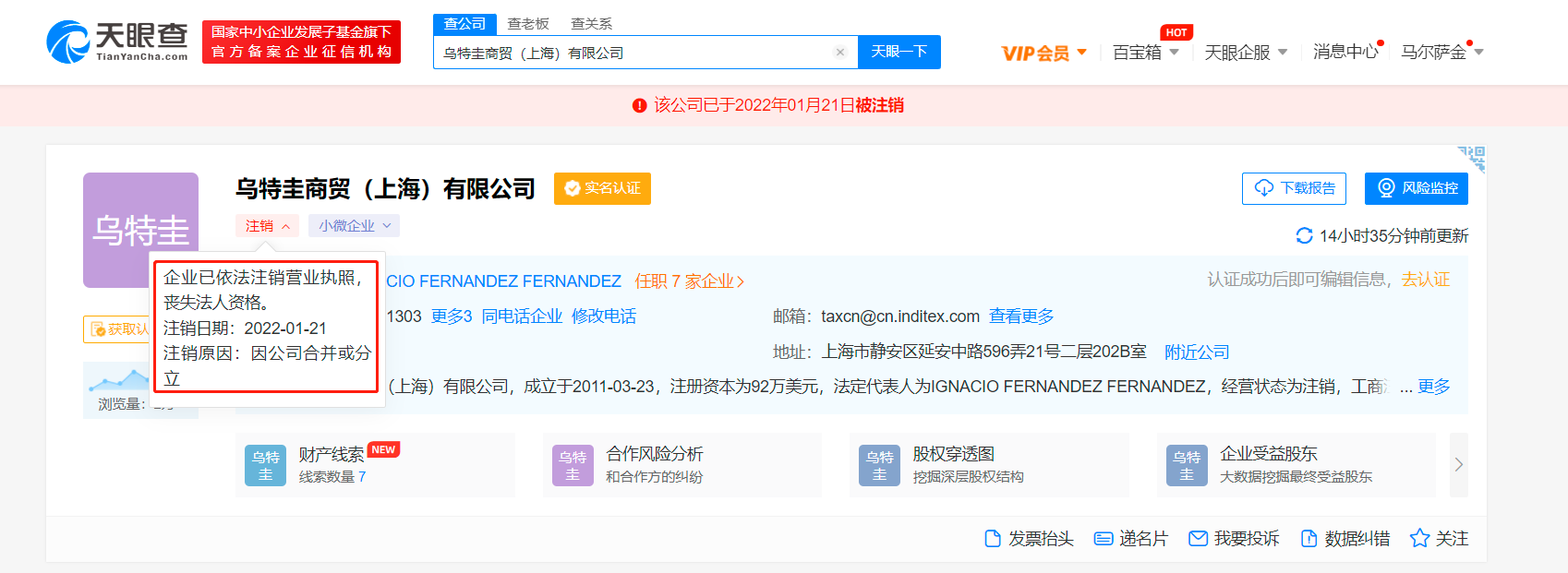Click the address 上海市静安区延安中路596弄 text
The width and height of the screenshot is (1568, 573).
pyautogui.click(x=984, y=352)
